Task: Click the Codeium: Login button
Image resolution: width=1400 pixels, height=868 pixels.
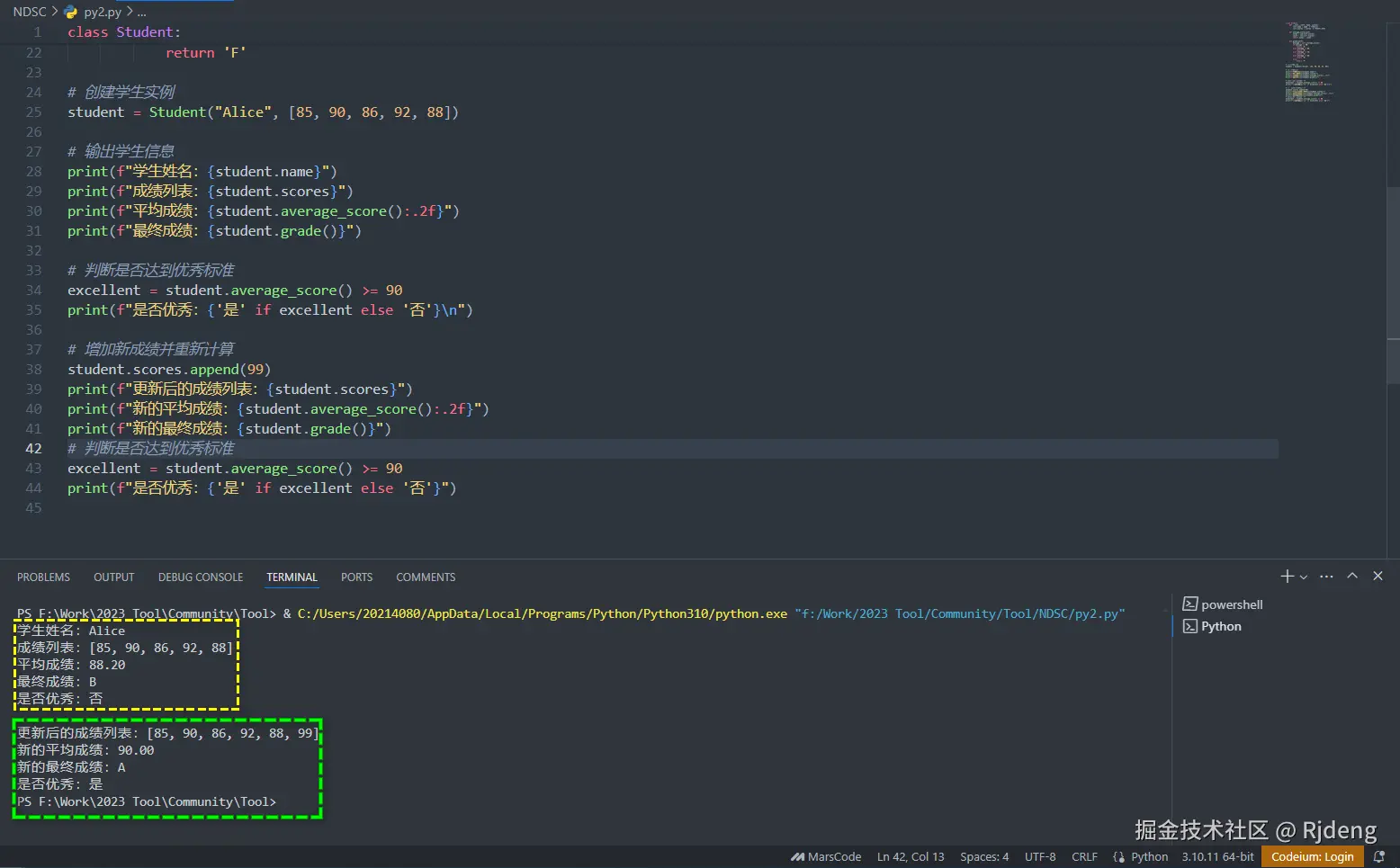Action: 1312,857
